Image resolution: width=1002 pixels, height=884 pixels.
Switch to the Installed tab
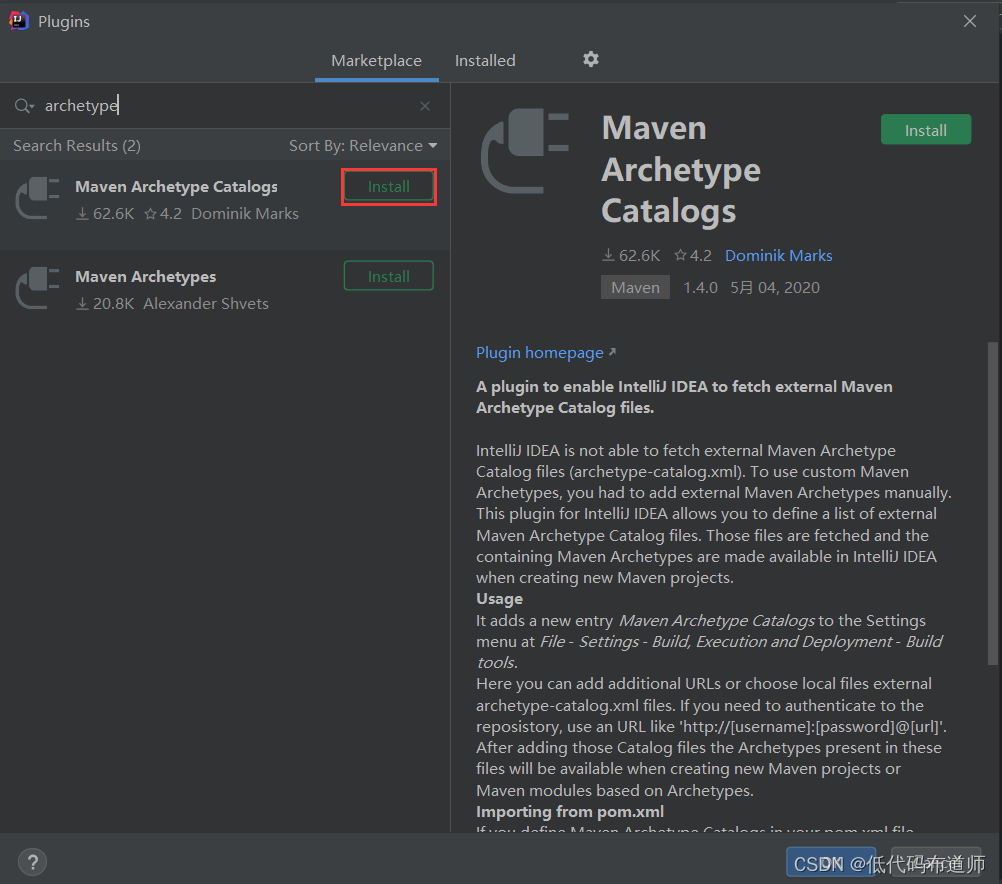coord(485,61)
